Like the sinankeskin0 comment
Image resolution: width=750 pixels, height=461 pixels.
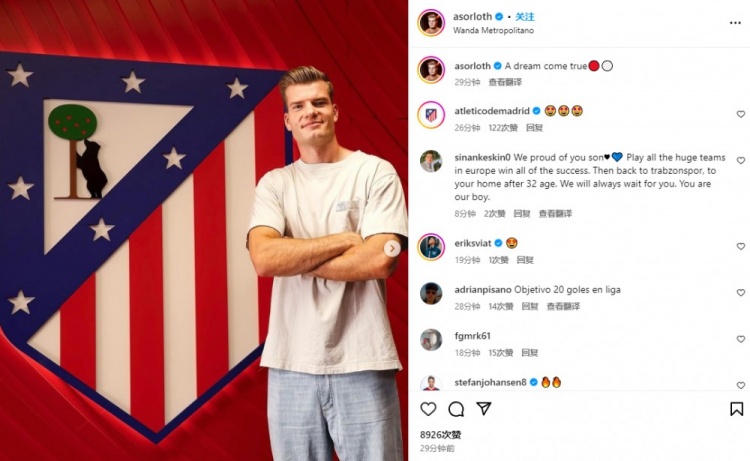pos(740,161)
